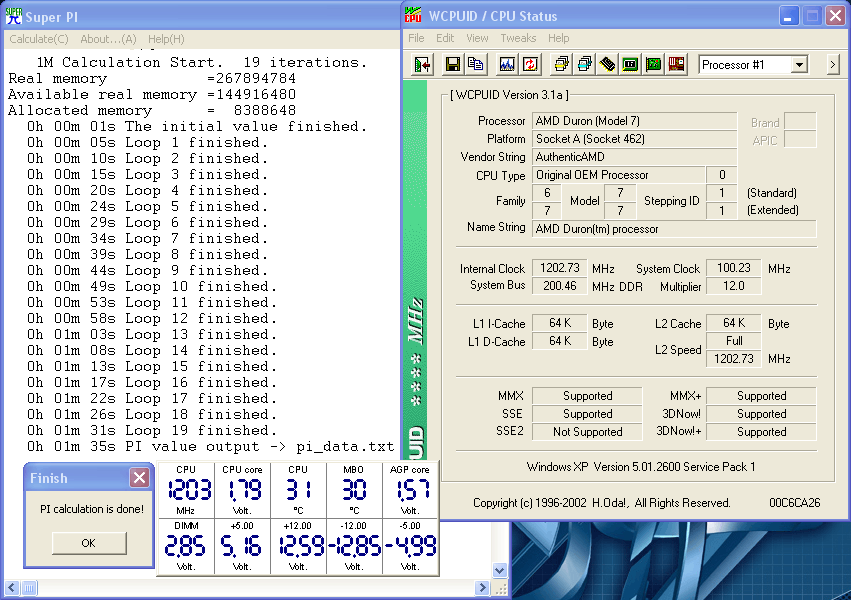Close the Finish dialog with red X
Image resolution: width=851 pixels, height=600 pixels.
pos(139,478)
